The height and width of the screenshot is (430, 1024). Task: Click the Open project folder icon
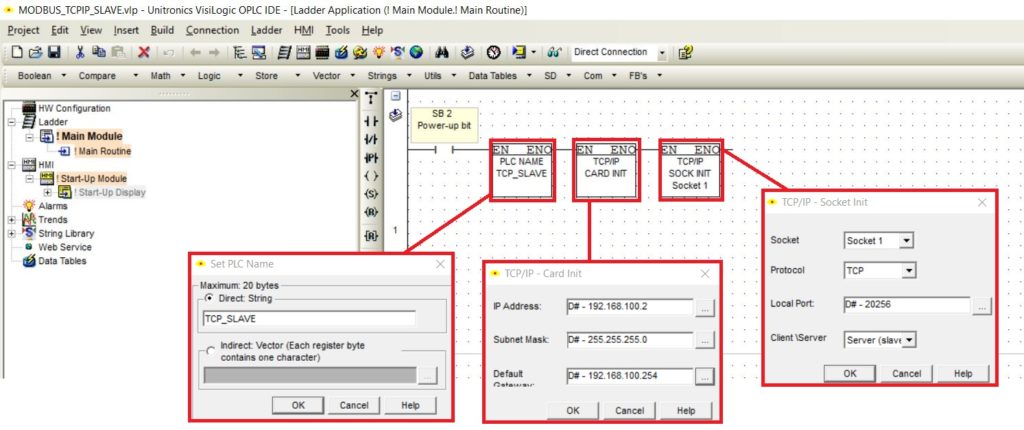(x=35, y=53)
